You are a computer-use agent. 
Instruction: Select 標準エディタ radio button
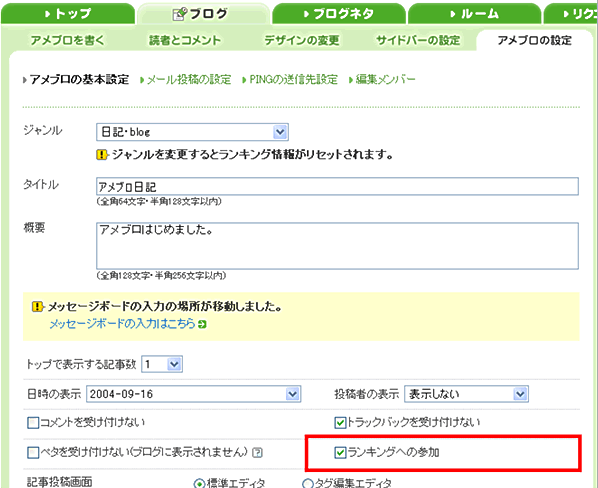click(199, 483)
